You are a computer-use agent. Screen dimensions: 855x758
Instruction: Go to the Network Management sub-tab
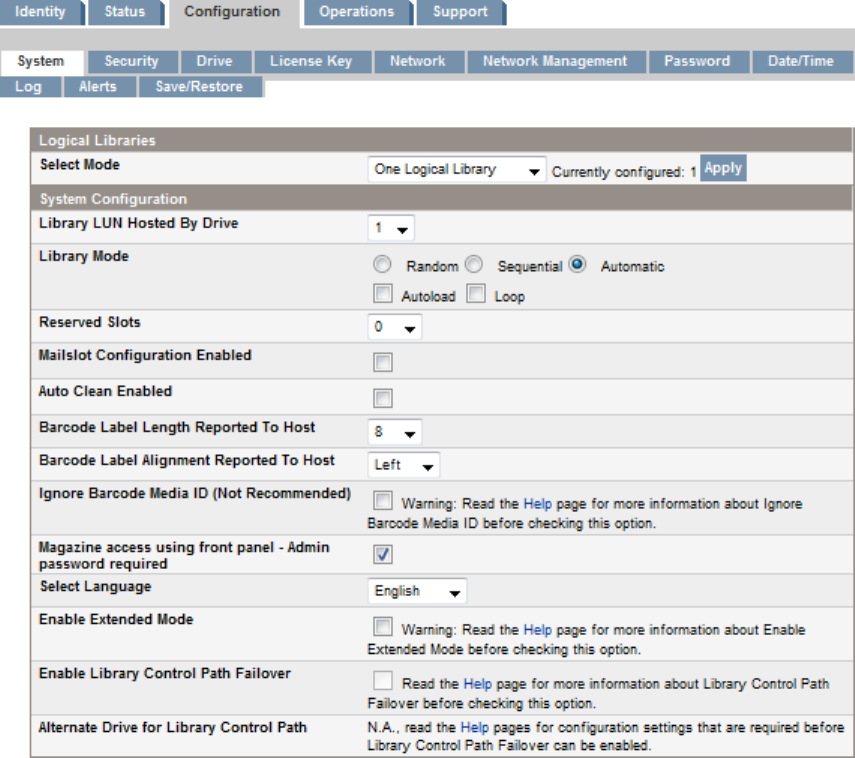tap(555, 61)
